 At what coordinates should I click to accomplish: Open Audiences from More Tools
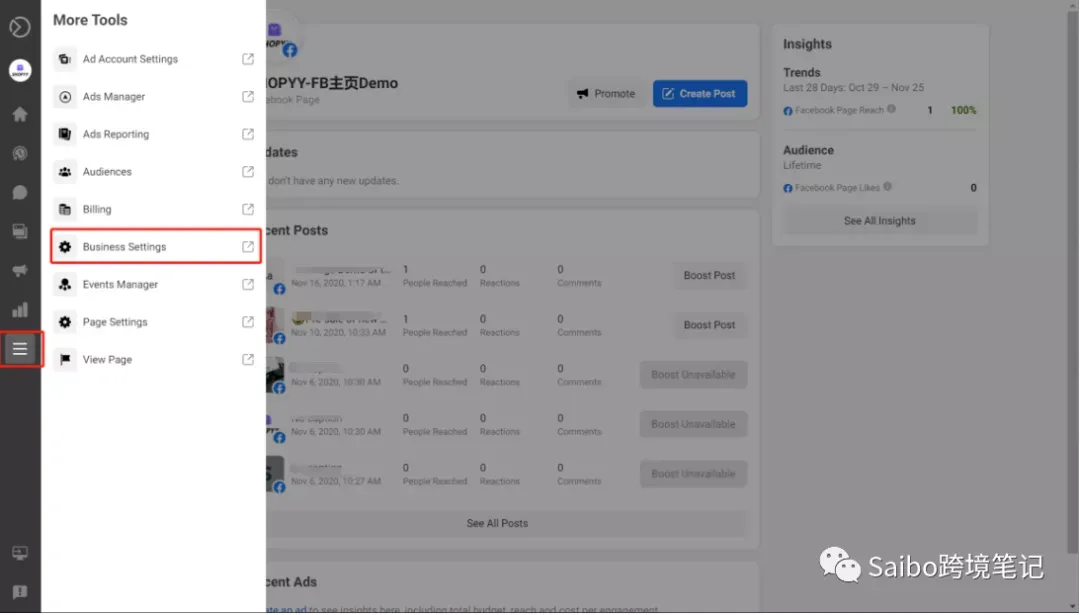[x=156, y=172]
